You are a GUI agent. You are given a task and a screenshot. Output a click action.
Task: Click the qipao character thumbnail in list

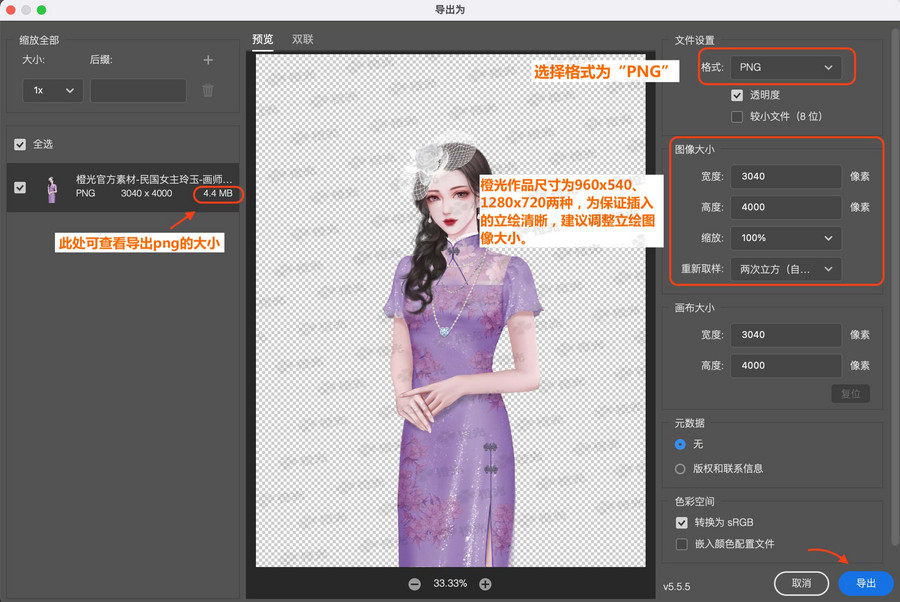pyautogui.click(x=51, y=187)
